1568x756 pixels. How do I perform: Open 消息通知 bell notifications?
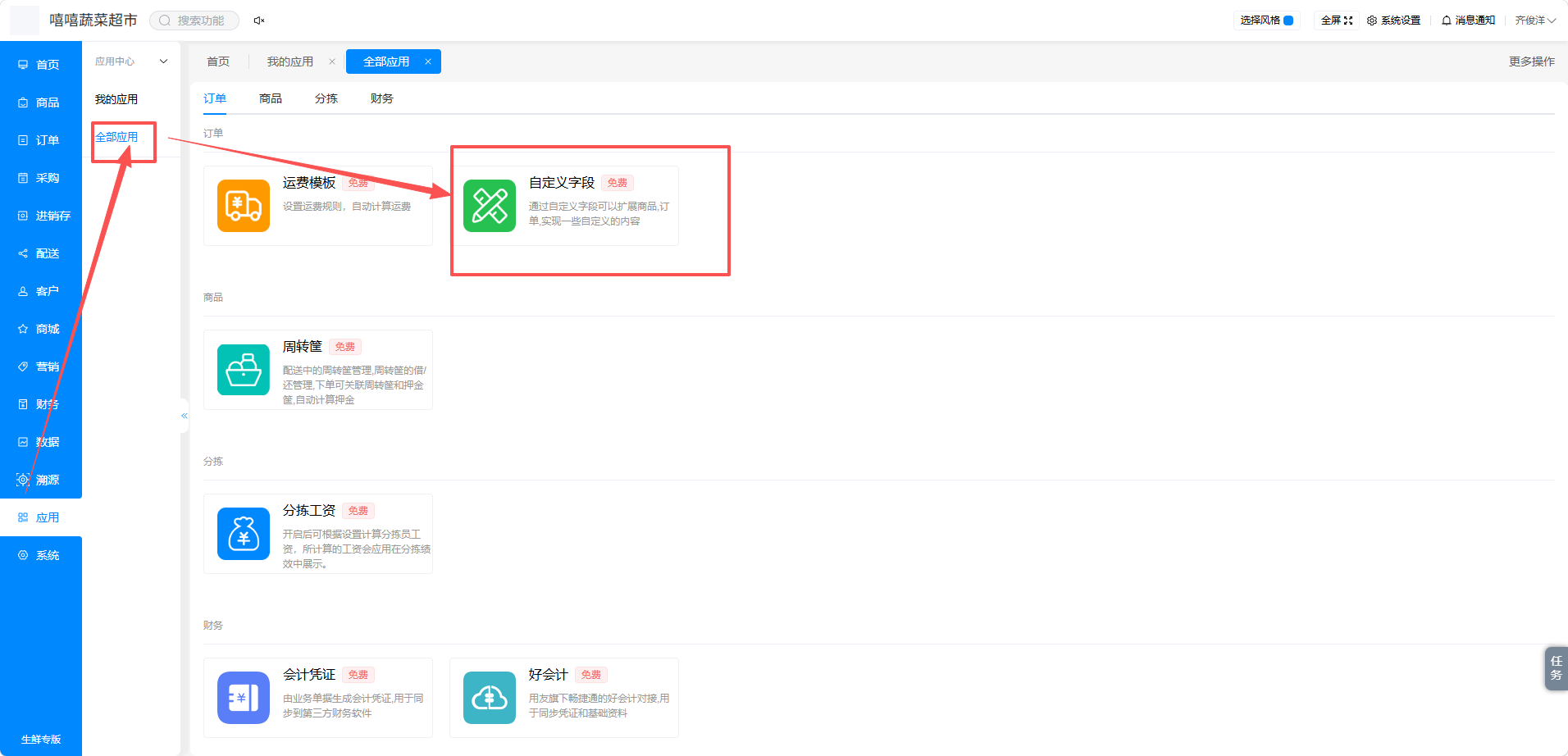tap(1468, 20)
